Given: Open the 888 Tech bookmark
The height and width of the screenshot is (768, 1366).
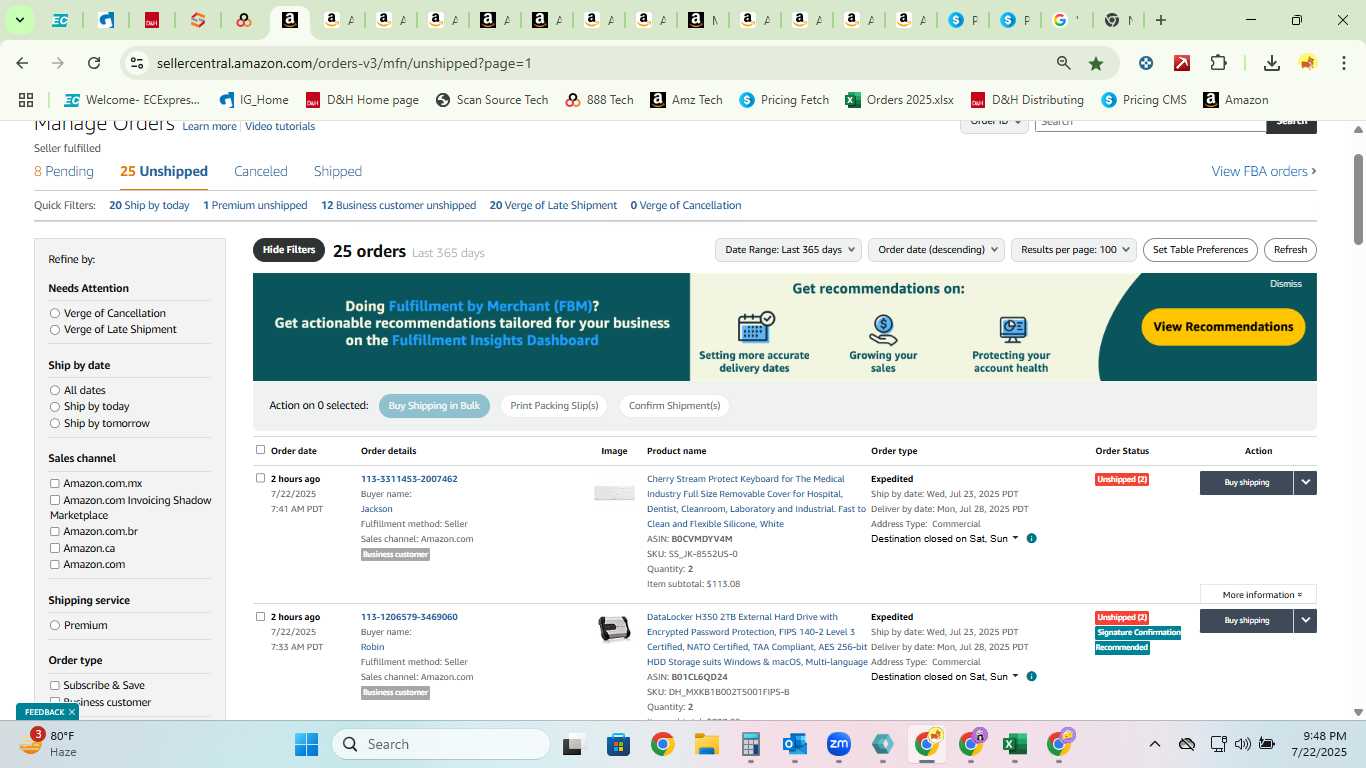Looking at the screenshot, I should (x=599, y=100).
